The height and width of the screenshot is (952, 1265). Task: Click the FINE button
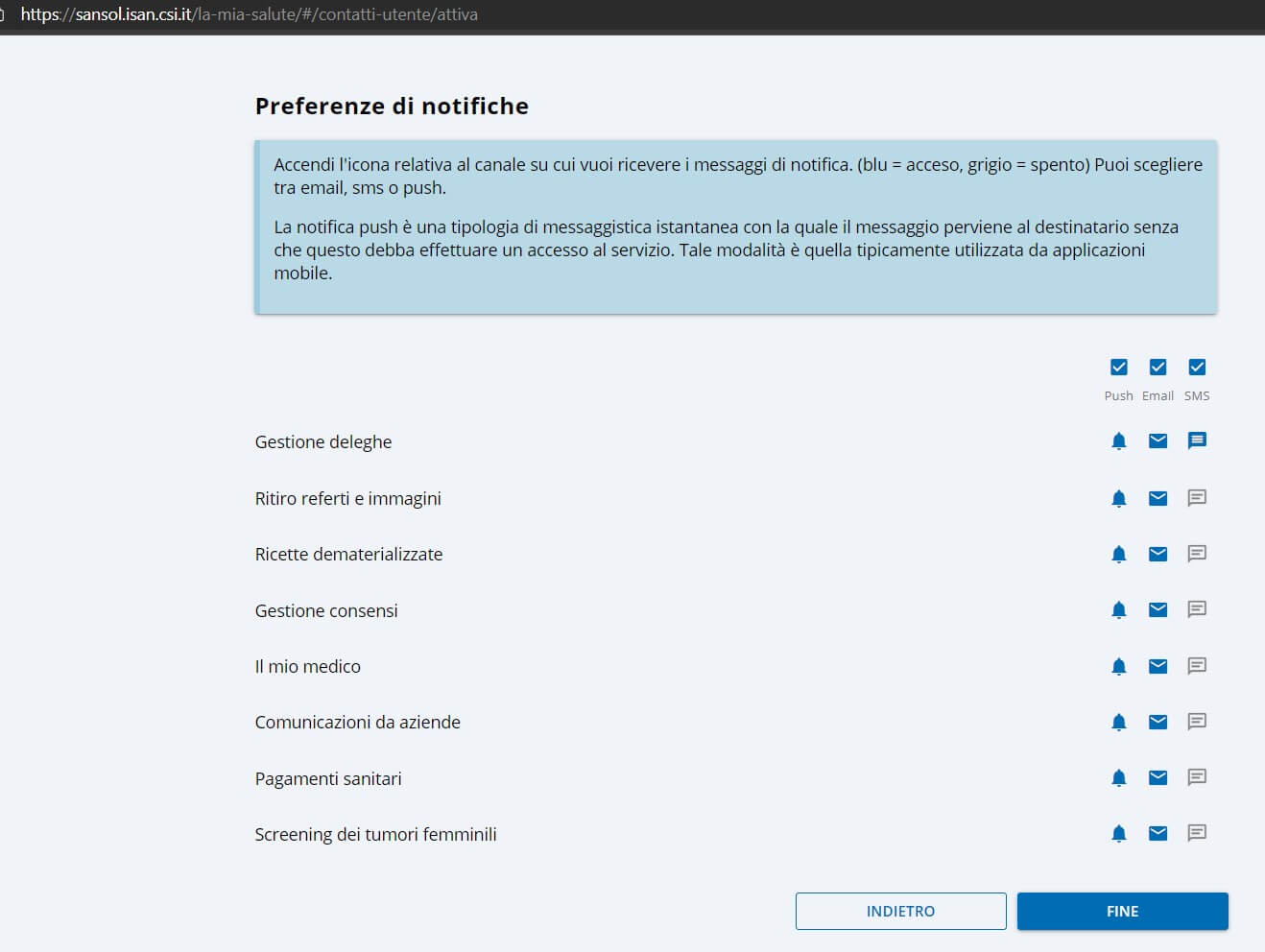coord(1122,912)
